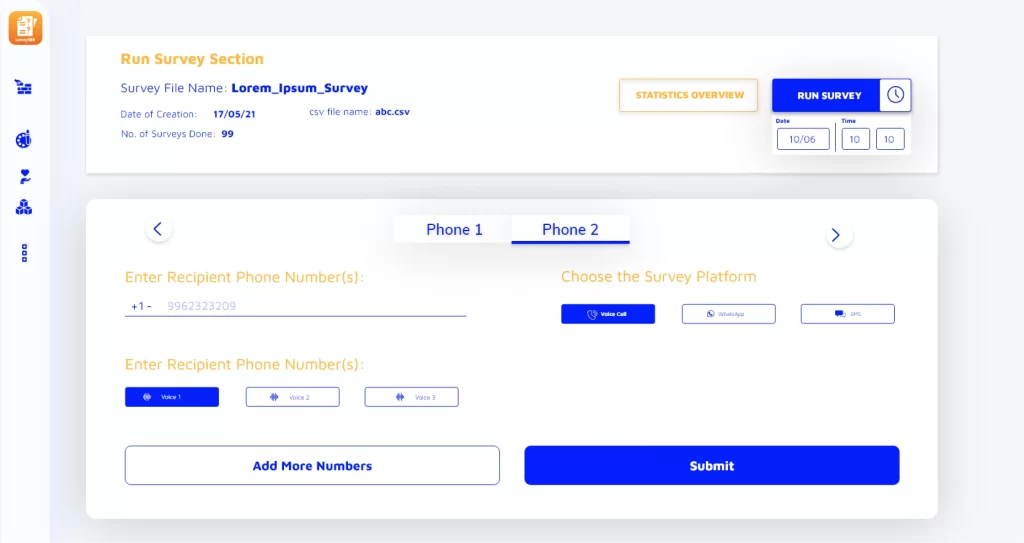Viewport: 1024px width, 543px height.
Task: Select the WhatsApp survey platform
Action: [x=729, y=314]
